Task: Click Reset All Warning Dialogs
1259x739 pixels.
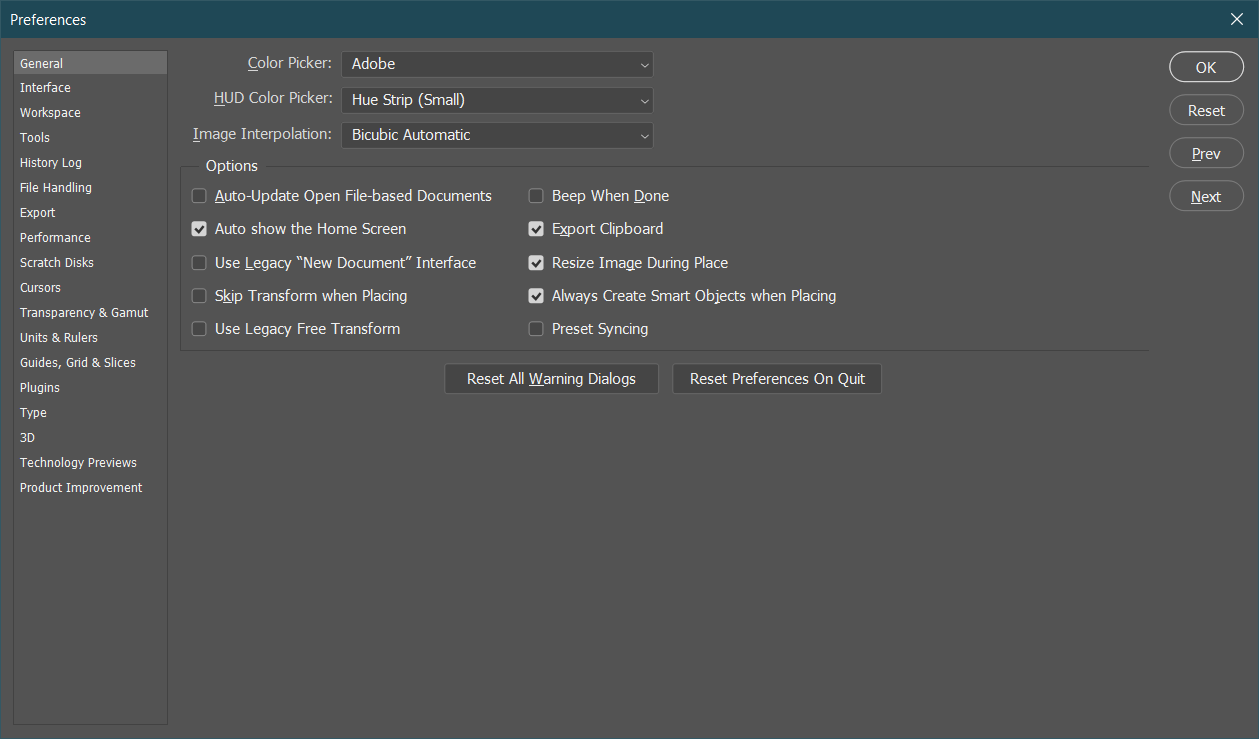Action: click(x=551, y=378)
